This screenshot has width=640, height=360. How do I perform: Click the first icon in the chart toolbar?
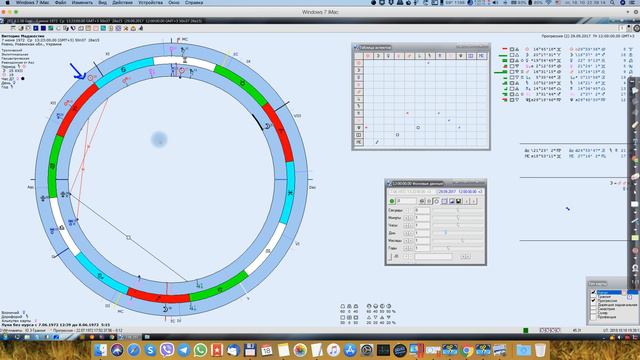pyautogui.click(x=13, y=28)
